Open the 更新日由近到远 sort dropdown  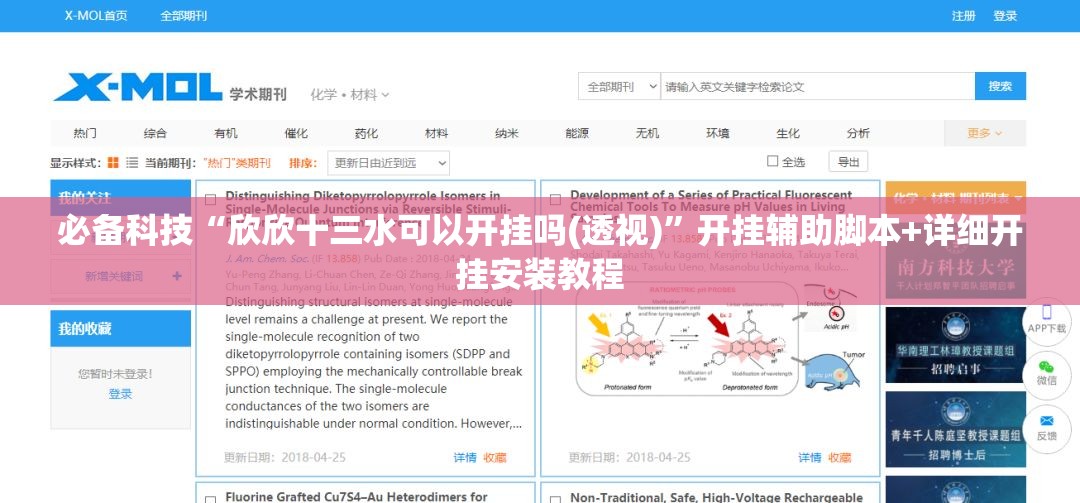pyautogui.click(x=388, y=163)
